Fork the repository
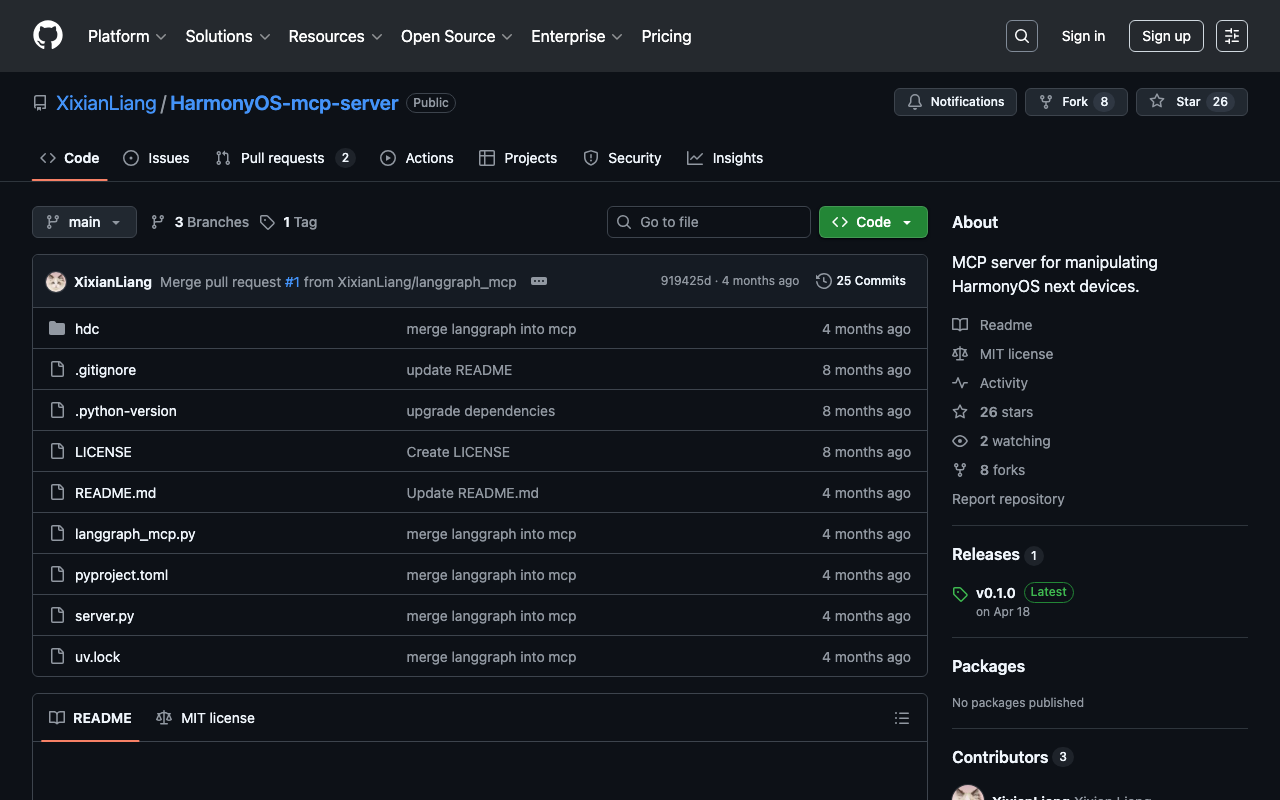The width and height of the screenshot is (1280, 800). (x=1075, y=102)
